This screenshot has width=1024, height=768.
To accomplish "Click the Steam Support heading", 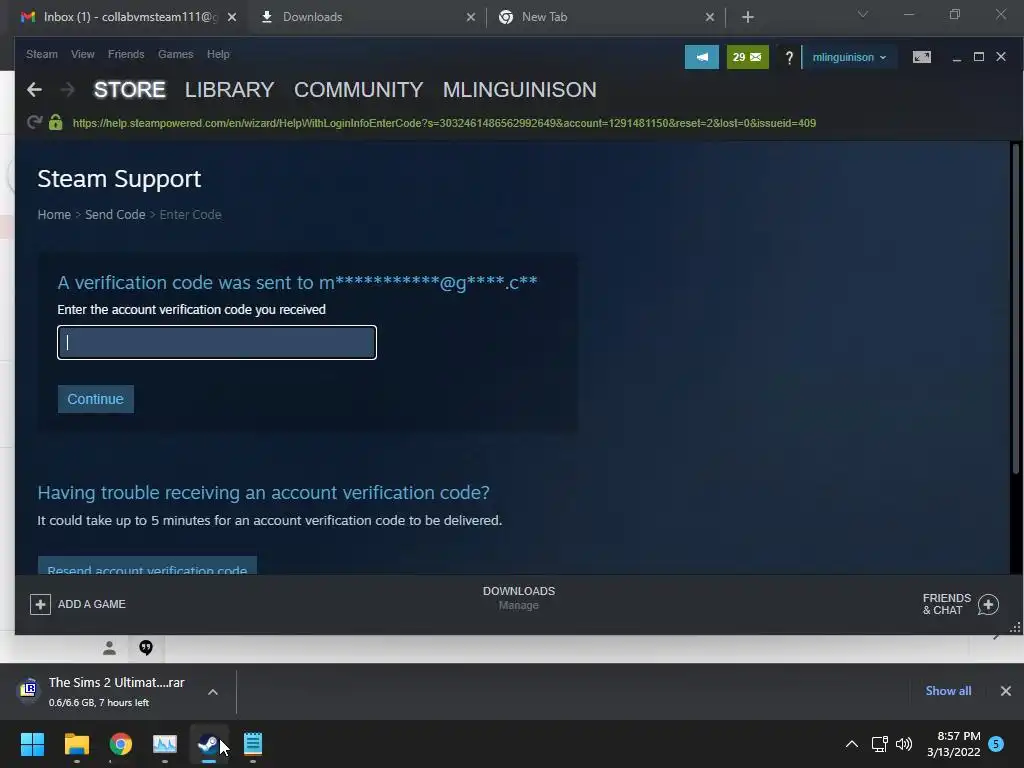I will 119,179.
